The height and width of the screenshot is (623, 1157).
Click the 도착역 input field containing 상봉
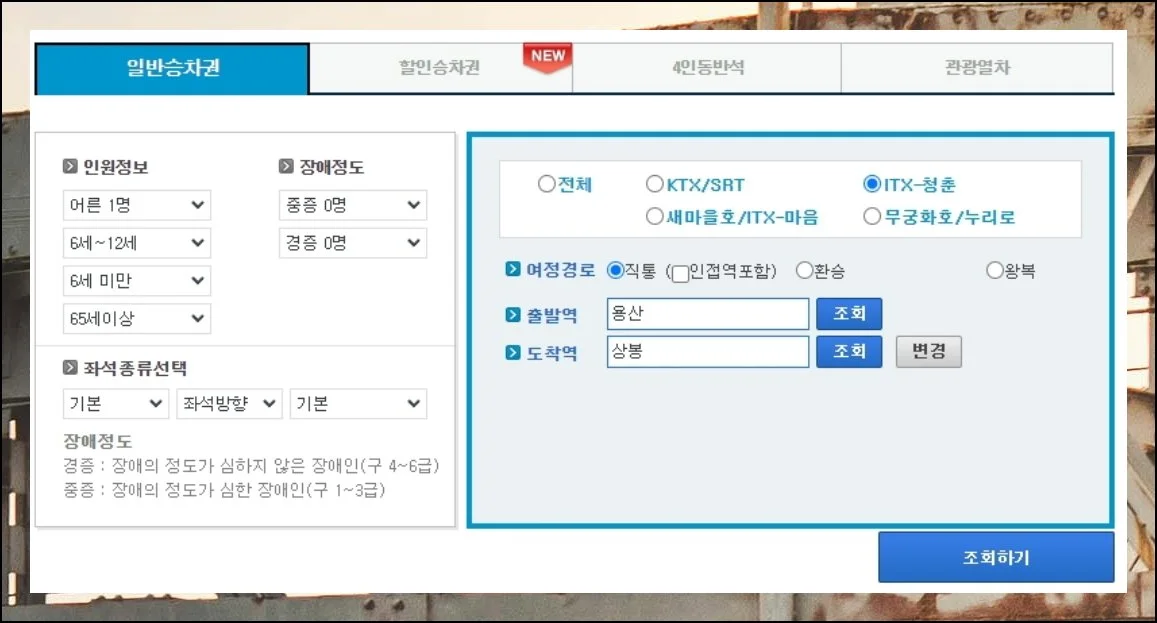point(707,352)
